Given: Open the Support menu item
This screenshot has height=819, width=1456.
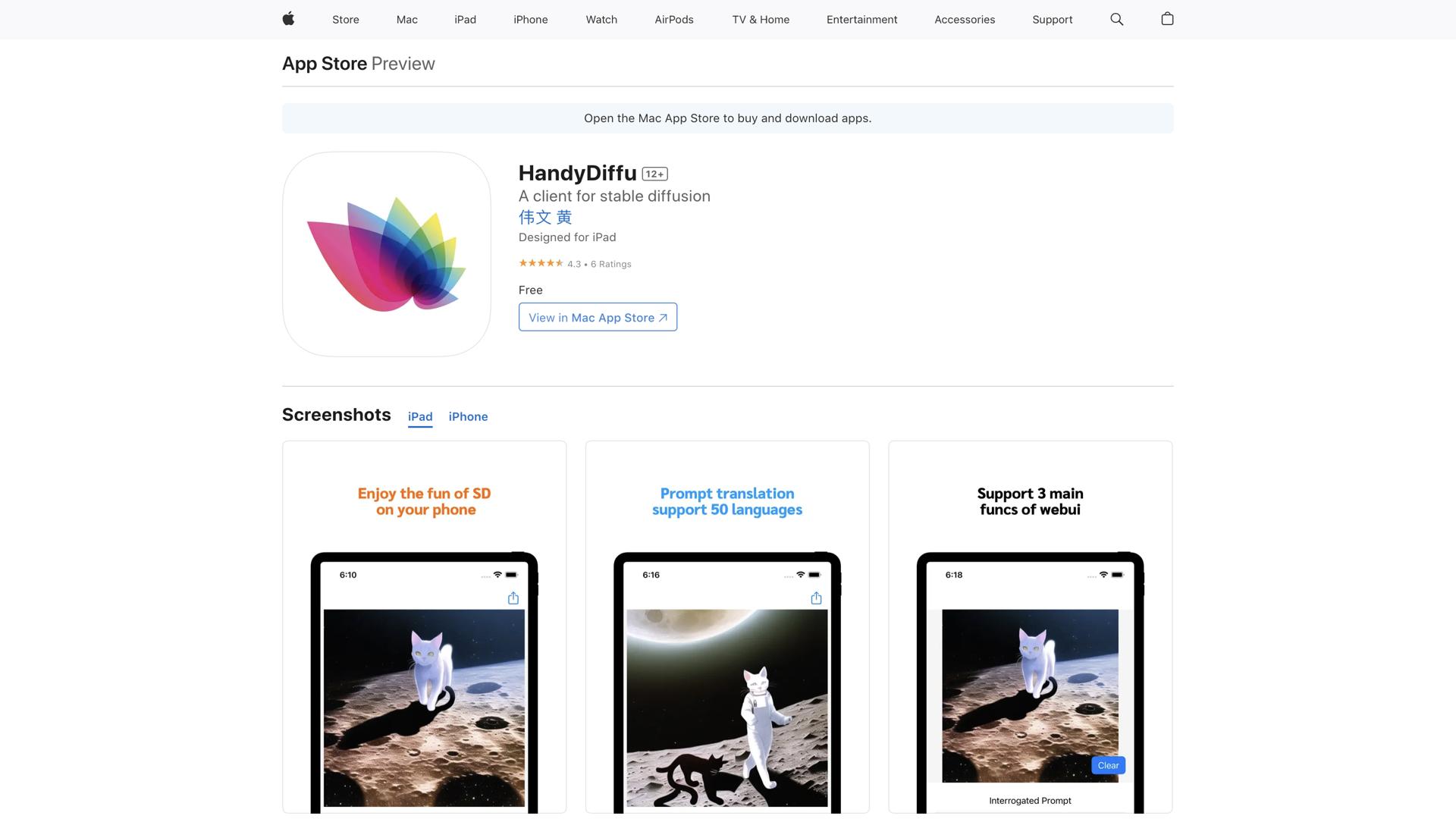Looking at the screenshot, I should [1052, 20].
